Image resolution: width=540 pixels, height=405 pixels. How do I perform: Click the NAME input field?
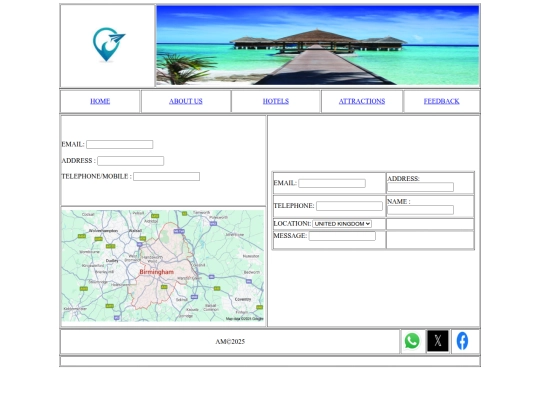(x=420, y=210)
